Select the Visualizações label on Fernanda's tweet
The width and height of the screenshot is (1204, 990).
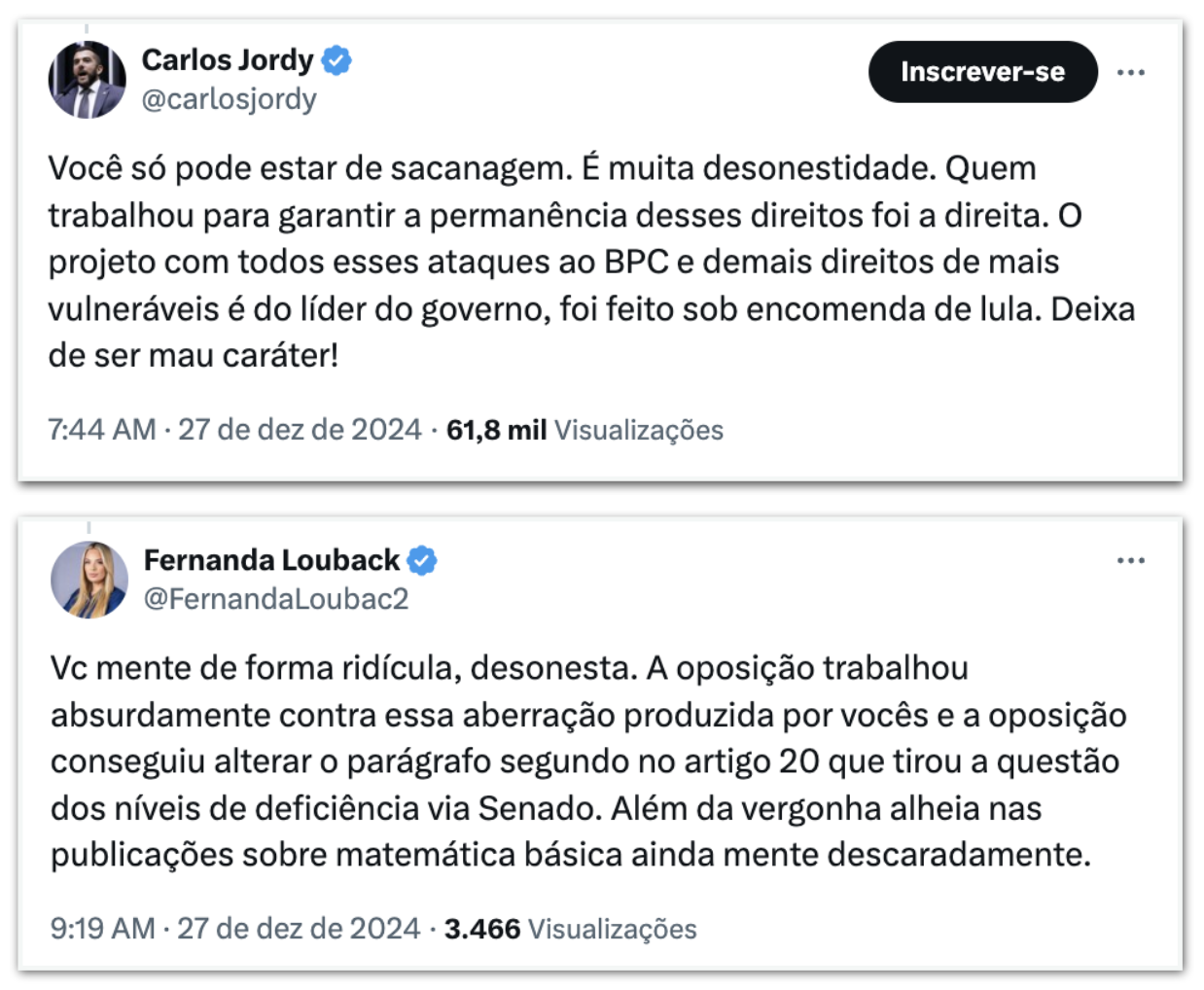click(x=613, y=929)
